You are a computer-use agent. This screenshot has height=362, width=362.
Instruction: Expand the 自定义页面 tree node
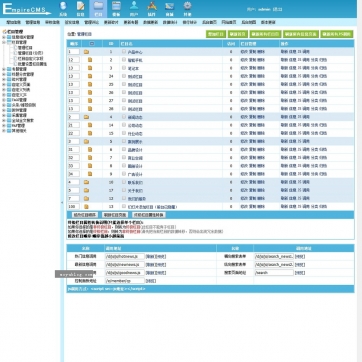[x=4, y=84]
